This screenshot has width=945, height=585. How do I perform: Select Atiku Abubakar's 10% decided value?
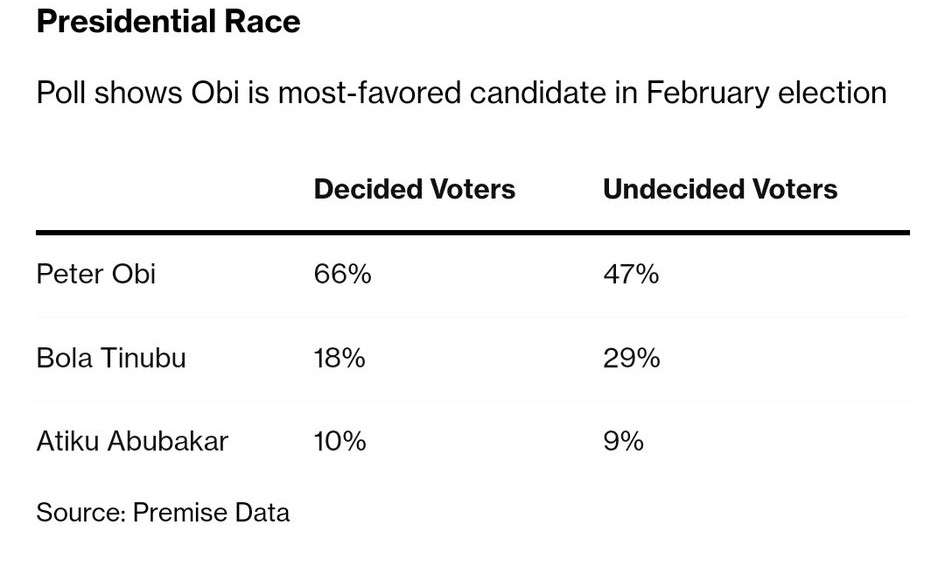coord(340,441)
